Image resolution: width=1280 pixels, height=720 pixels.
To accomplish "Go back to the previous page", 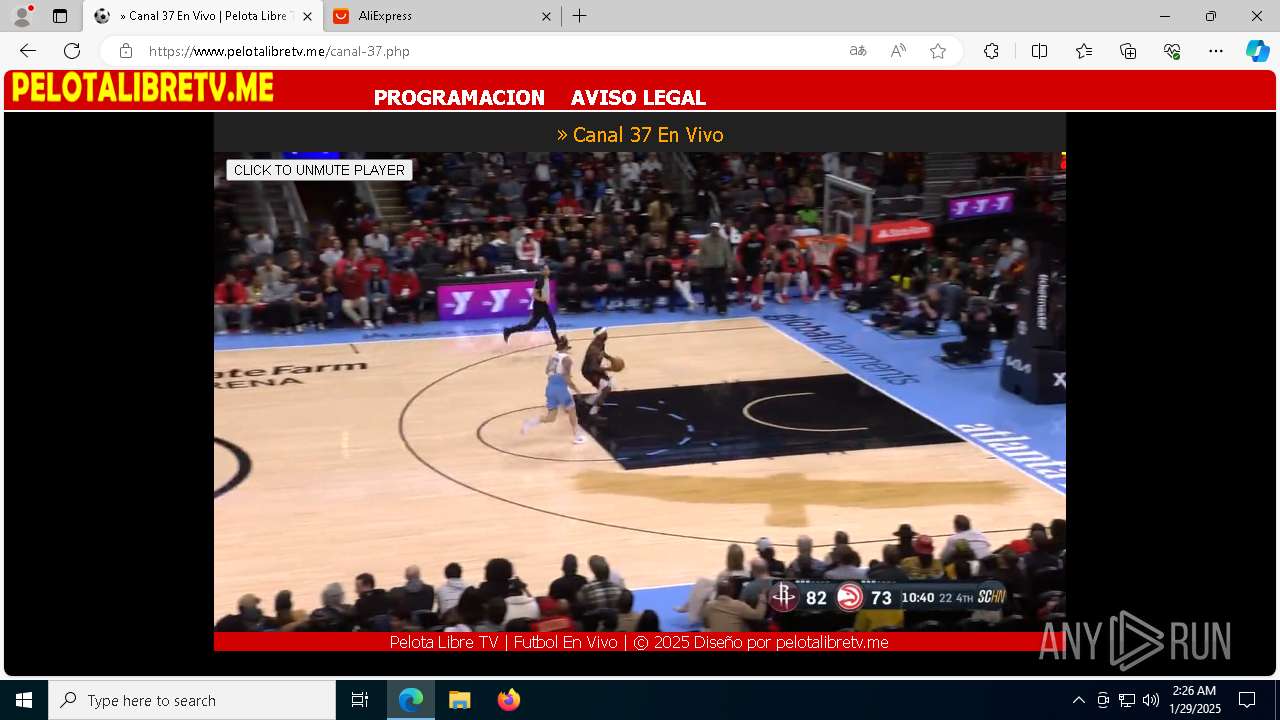I will [x=28, y=51].
